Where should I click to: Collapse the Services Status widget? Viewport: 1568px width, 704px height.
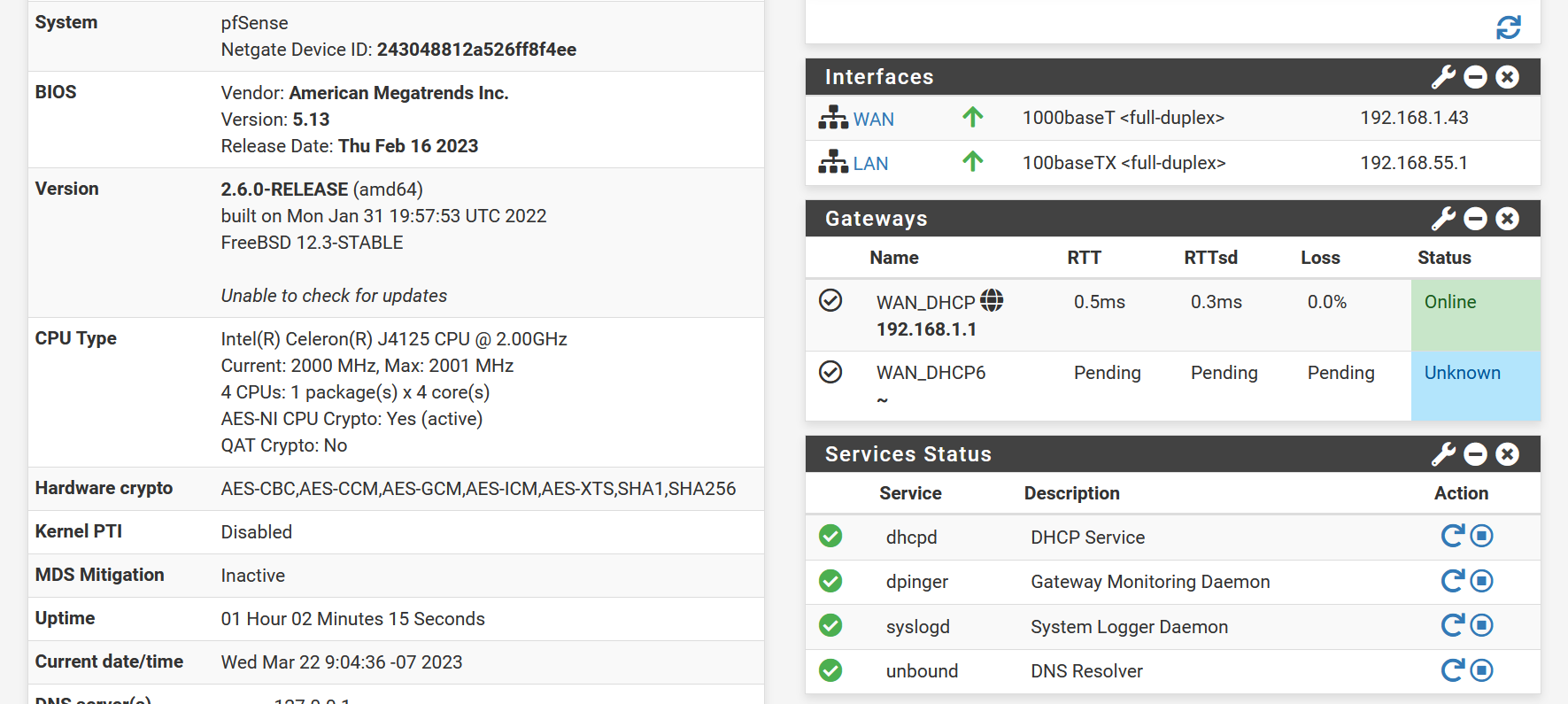[1475, 454]
